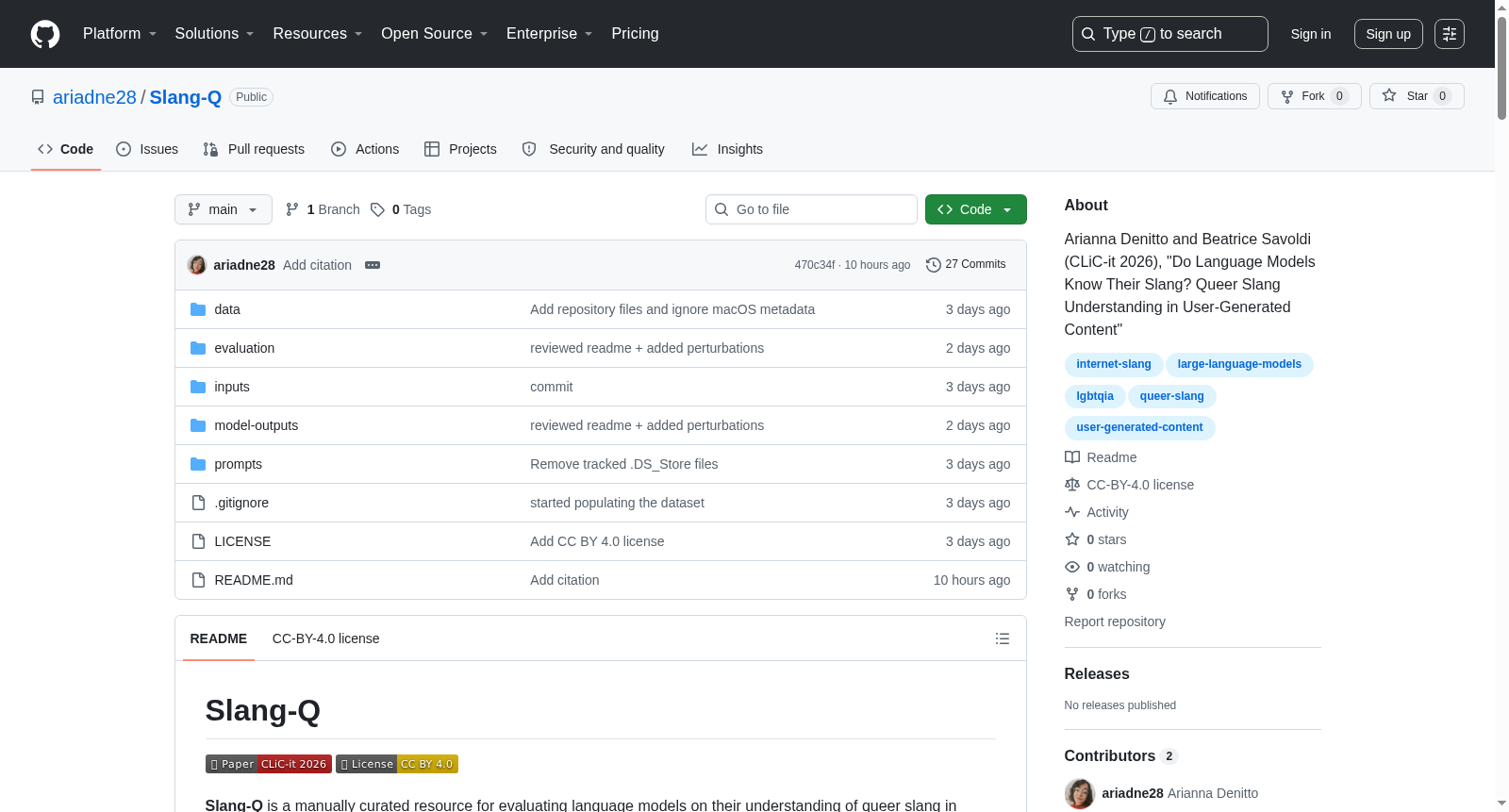Click the queer-slang topic tag
This screenshot has height=812, width=1509.
pos(1171,396)
